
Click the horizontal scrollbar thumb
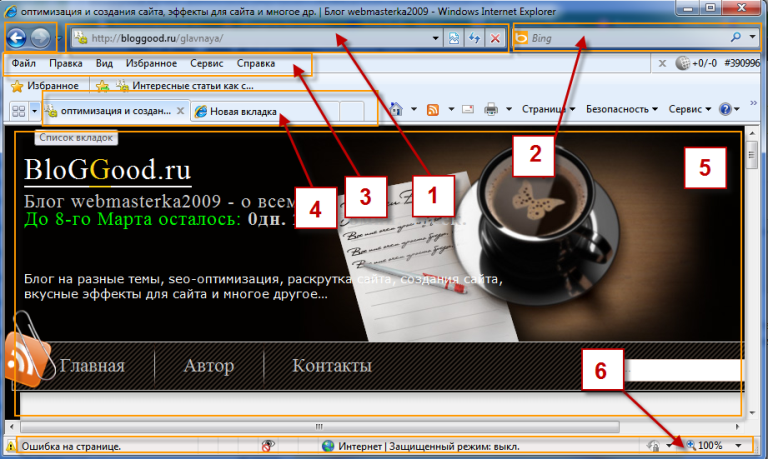click(319, 427)
